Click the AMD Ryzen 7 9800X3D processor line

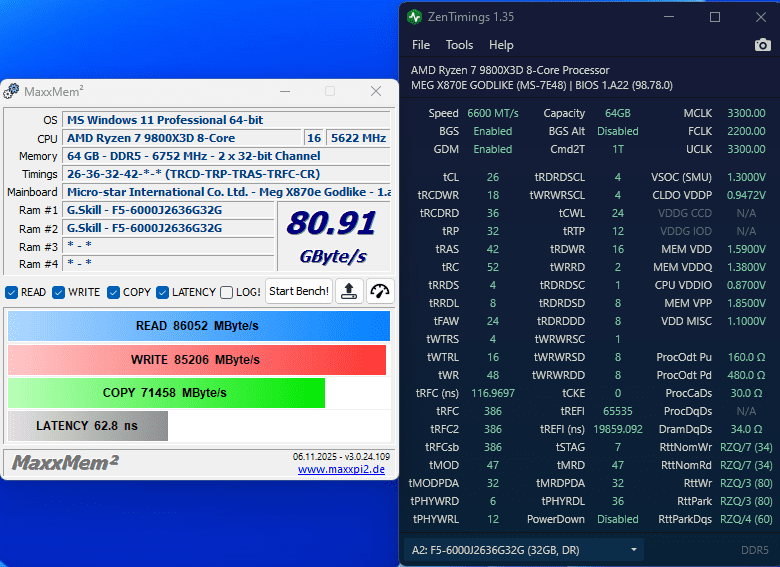click(x=510, y=70)
